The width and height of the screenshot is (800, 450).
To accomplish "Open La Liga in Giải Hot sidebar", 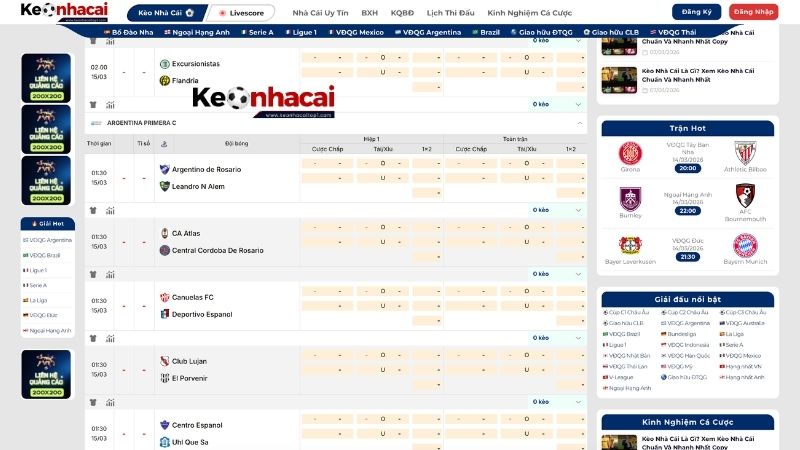I will click(35, 301).
